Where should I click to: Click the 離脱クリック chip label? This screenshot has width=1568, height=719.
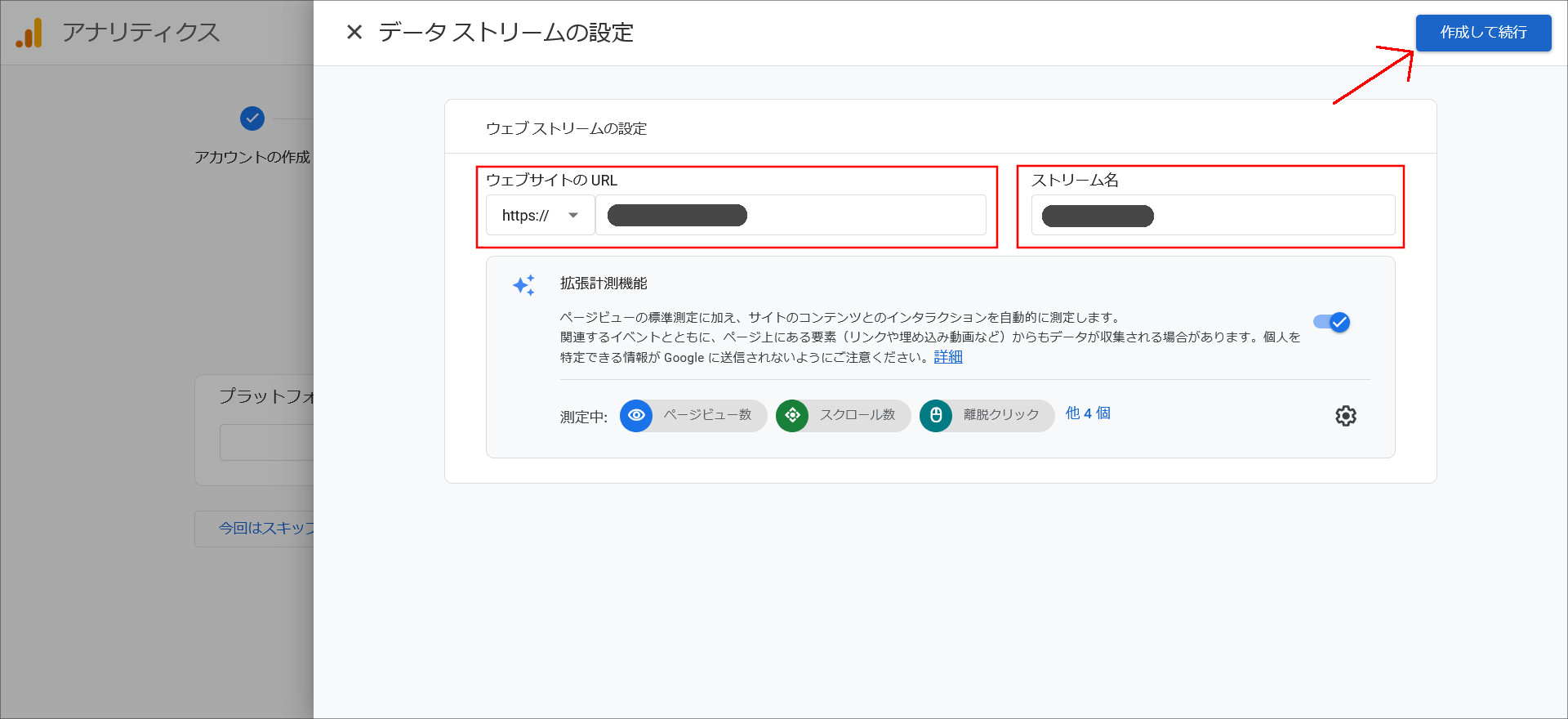[1001, 415]
